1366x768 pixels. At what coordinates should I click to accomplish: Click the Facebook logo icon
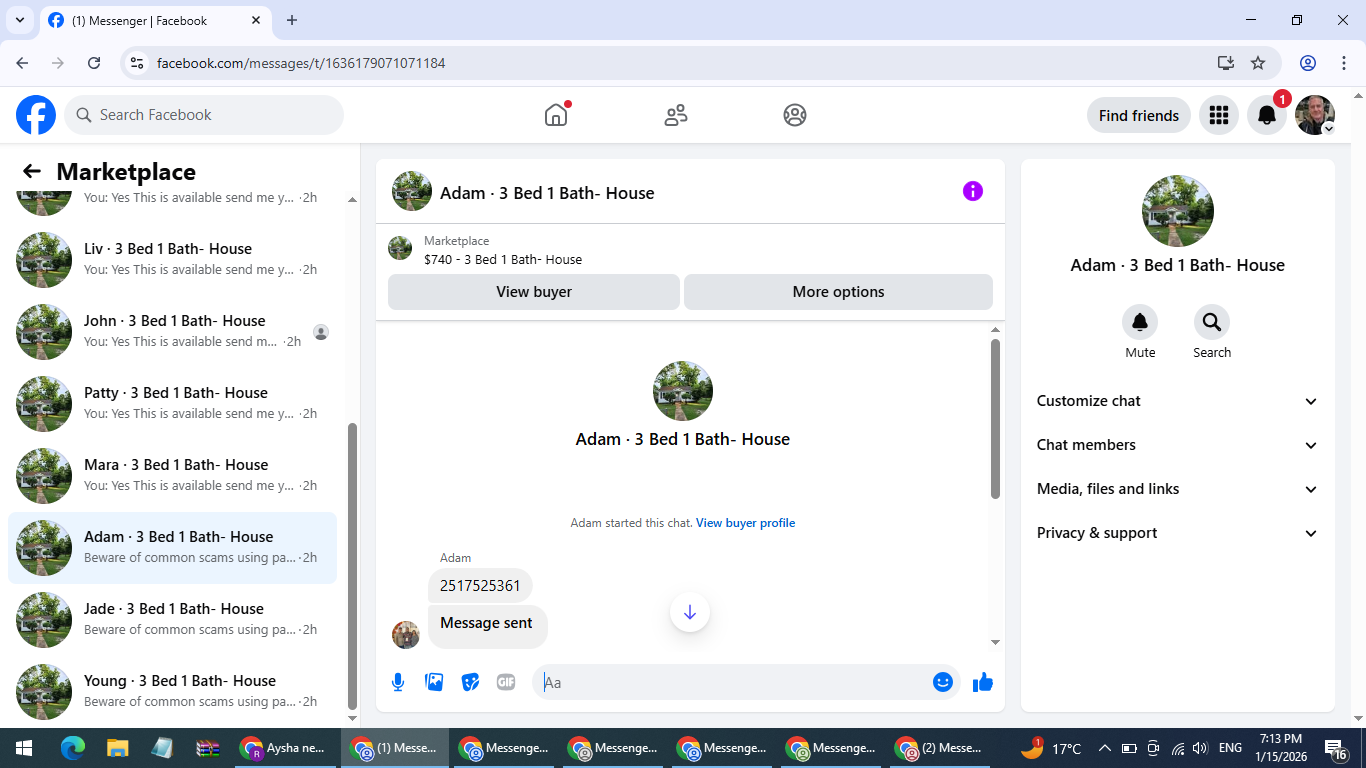[x=36, y=115]
